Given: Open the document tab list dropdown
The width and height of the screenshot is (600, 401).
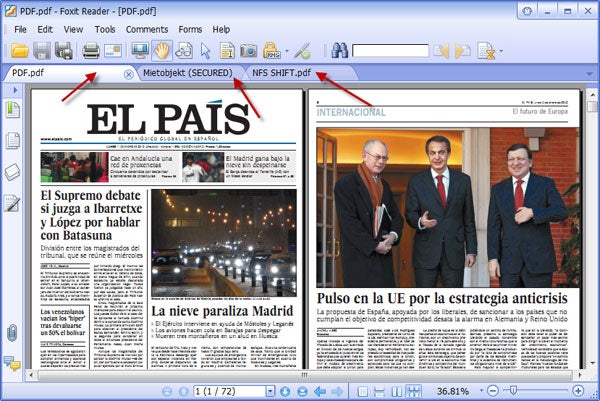Looking at the screenshot, I should point(587,75).
